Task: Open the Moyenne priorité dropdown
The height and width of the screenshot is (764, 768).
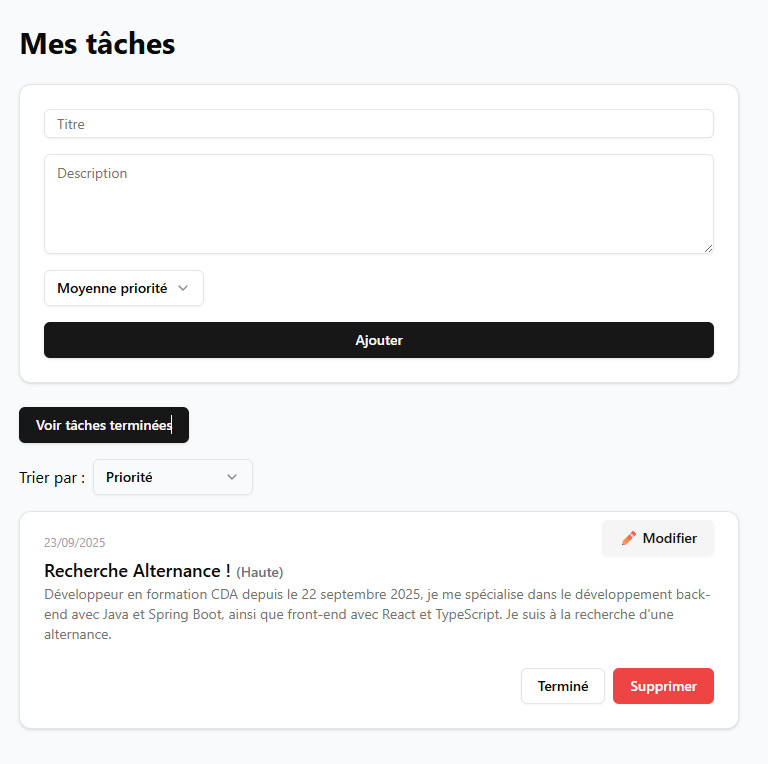Action: [123, 288]
